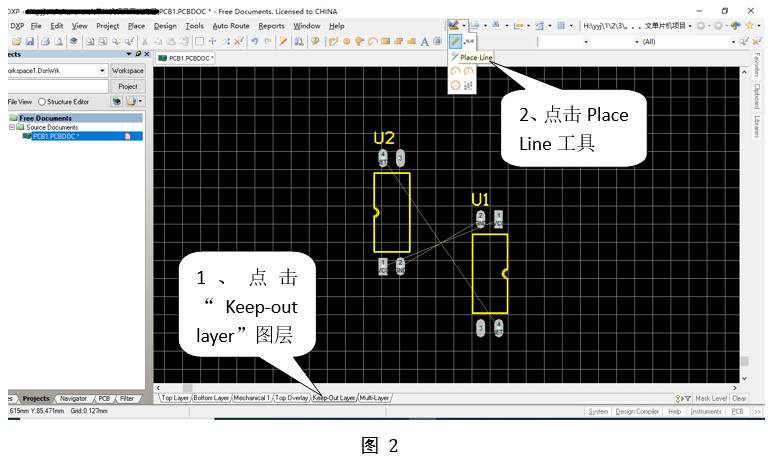Screen dimensions: 772x468
Task: Switch to Keep-Out Layer tab
Action: pos(334,398)
